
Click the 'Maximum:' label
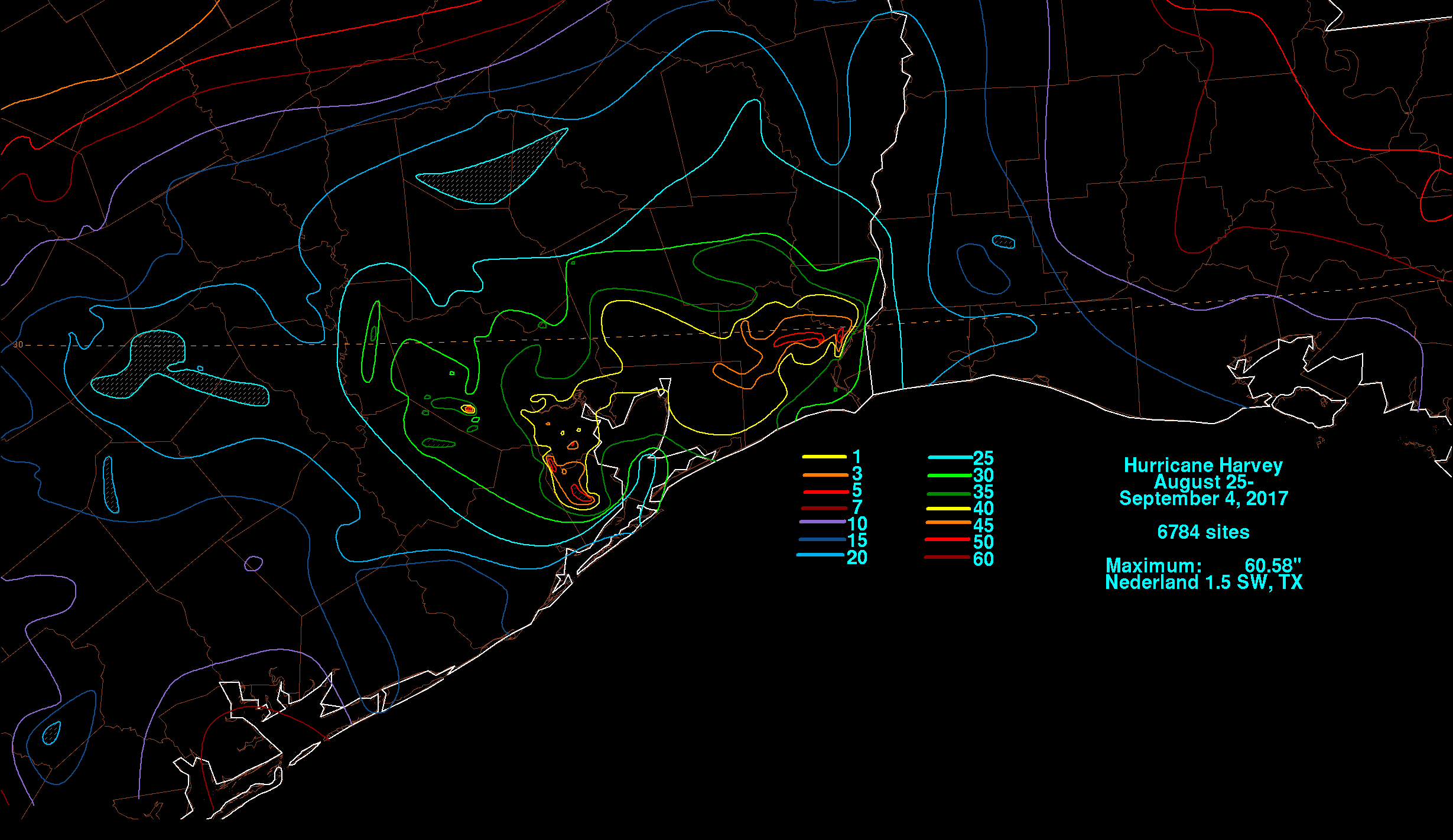[1153, 566]
